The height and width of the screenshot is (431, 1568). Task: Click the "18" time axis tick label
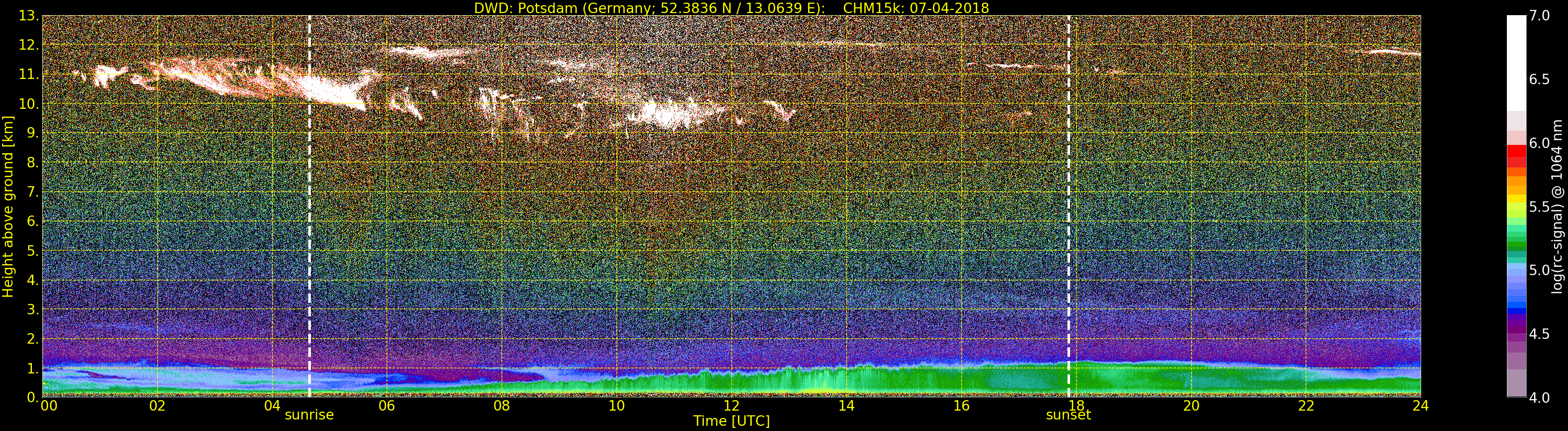pos(1076,406)
